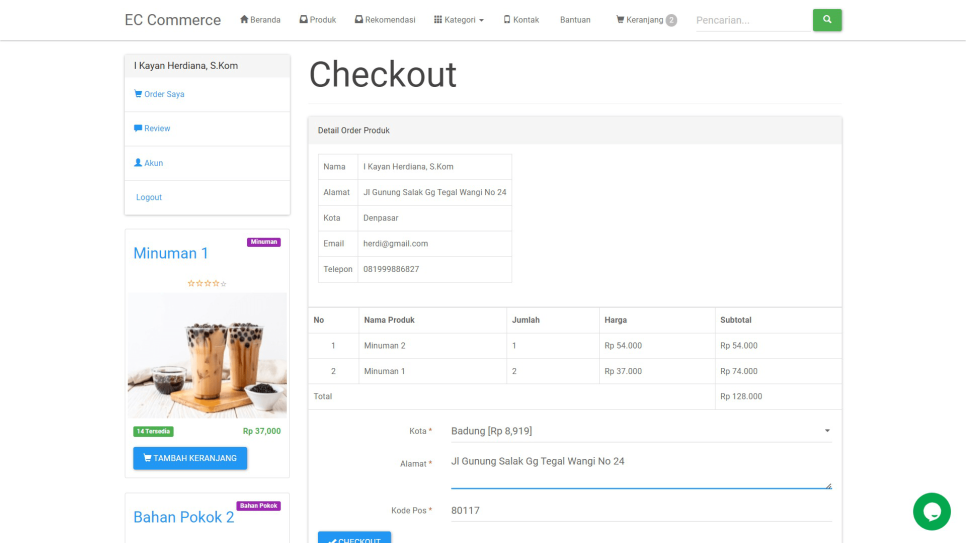Open the Minuman 1 bubble tea image
Screen dimensions: 966x543
pyautogui.click(x=207, y=356)
